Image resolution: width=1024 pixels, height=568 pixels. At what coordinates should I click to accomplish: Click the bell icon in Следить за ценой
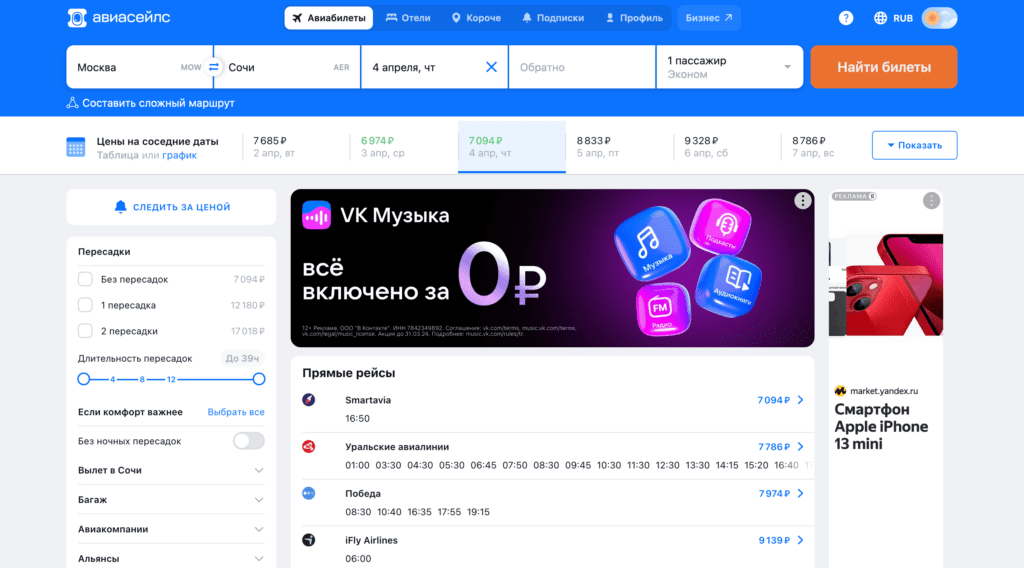(120, 207)
